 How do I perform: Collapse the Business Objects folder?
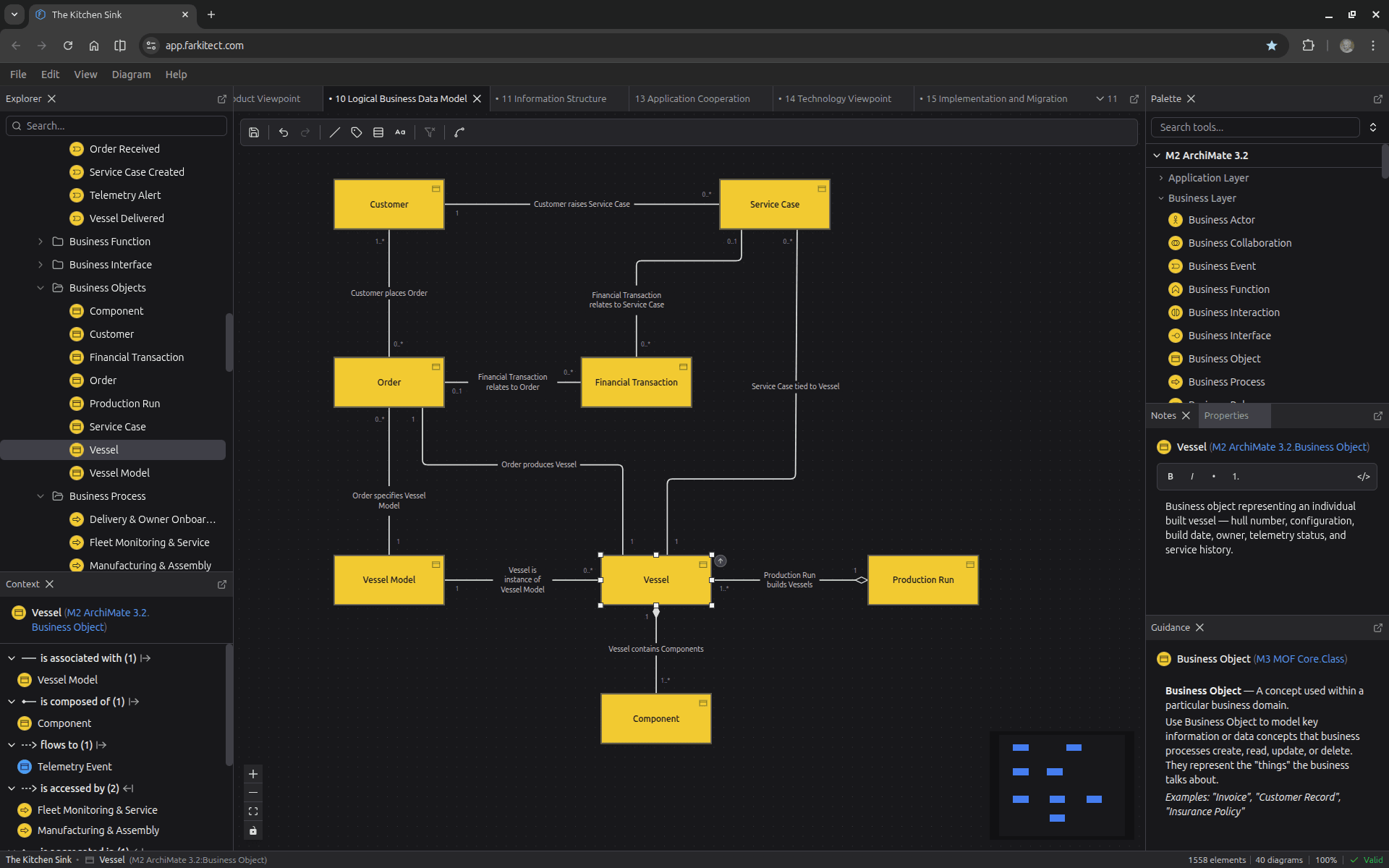[x=41, y=288]
